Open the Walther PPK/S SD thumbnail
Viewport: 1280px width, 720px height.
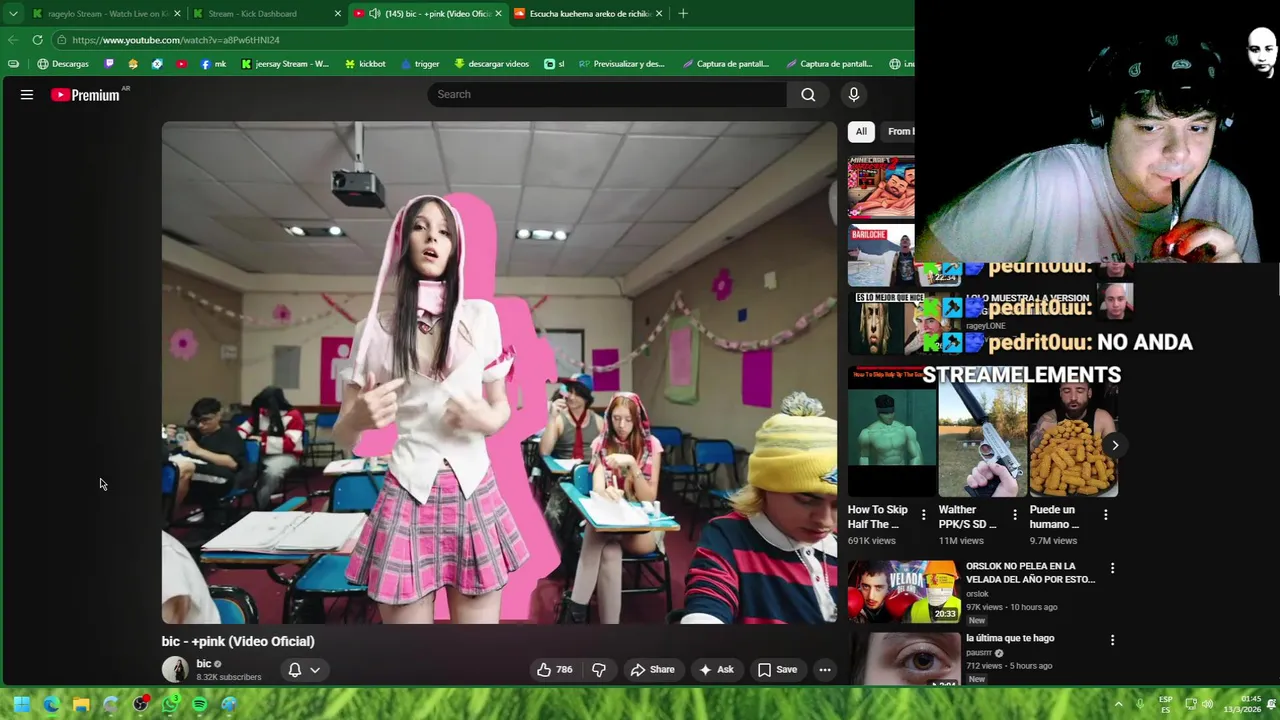tap(982, 440)
